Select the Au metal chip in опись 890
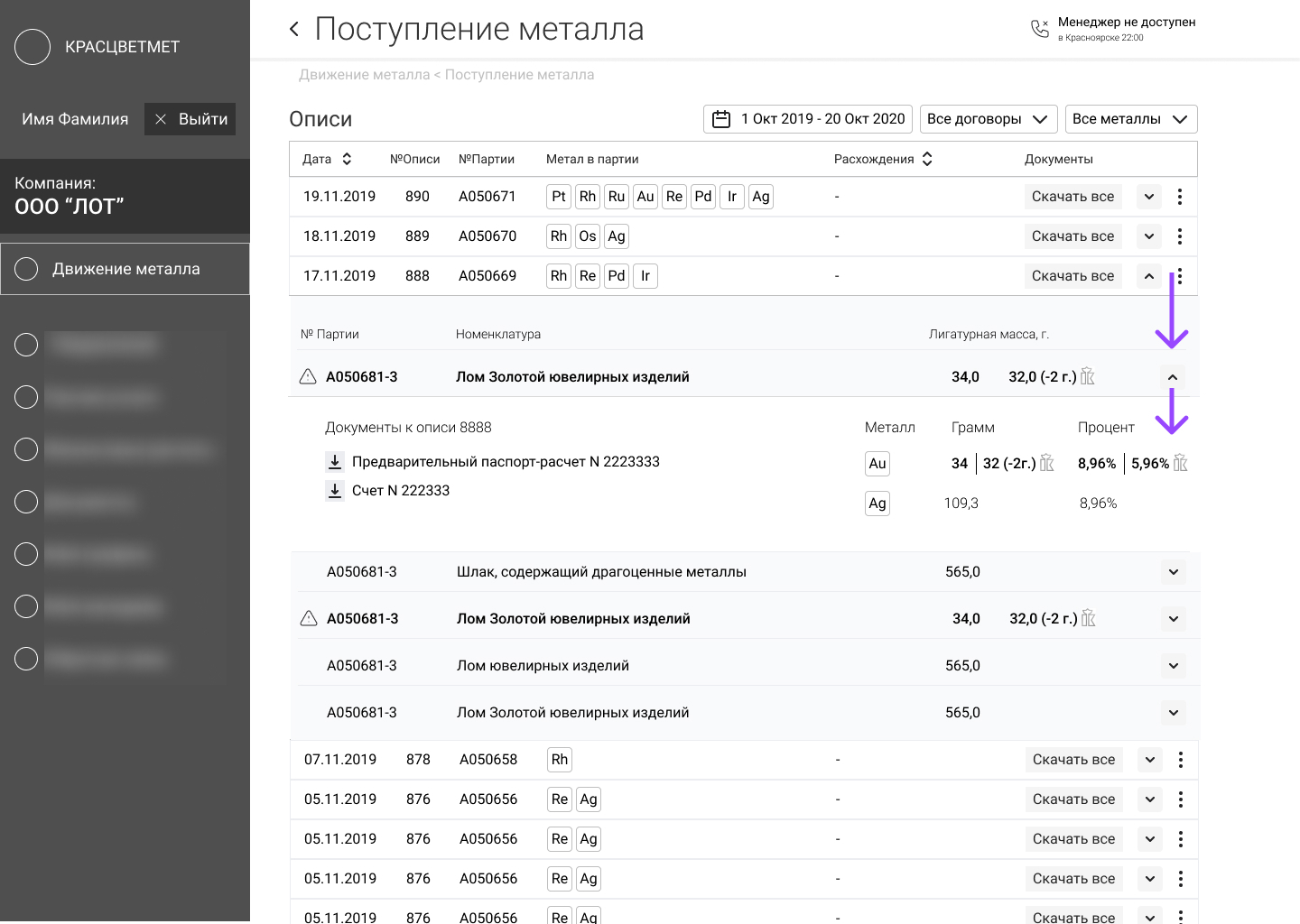The width and height of the screenshot is (1300, 924). (645, 197)
